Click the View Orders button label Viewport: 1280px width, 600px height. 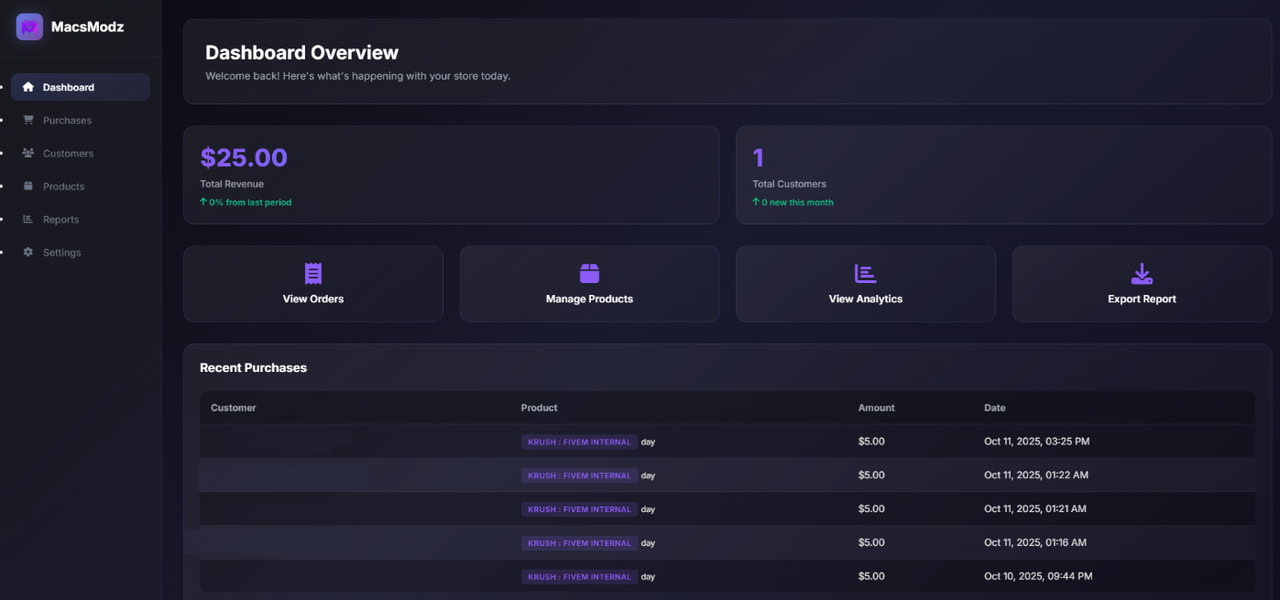313,299
